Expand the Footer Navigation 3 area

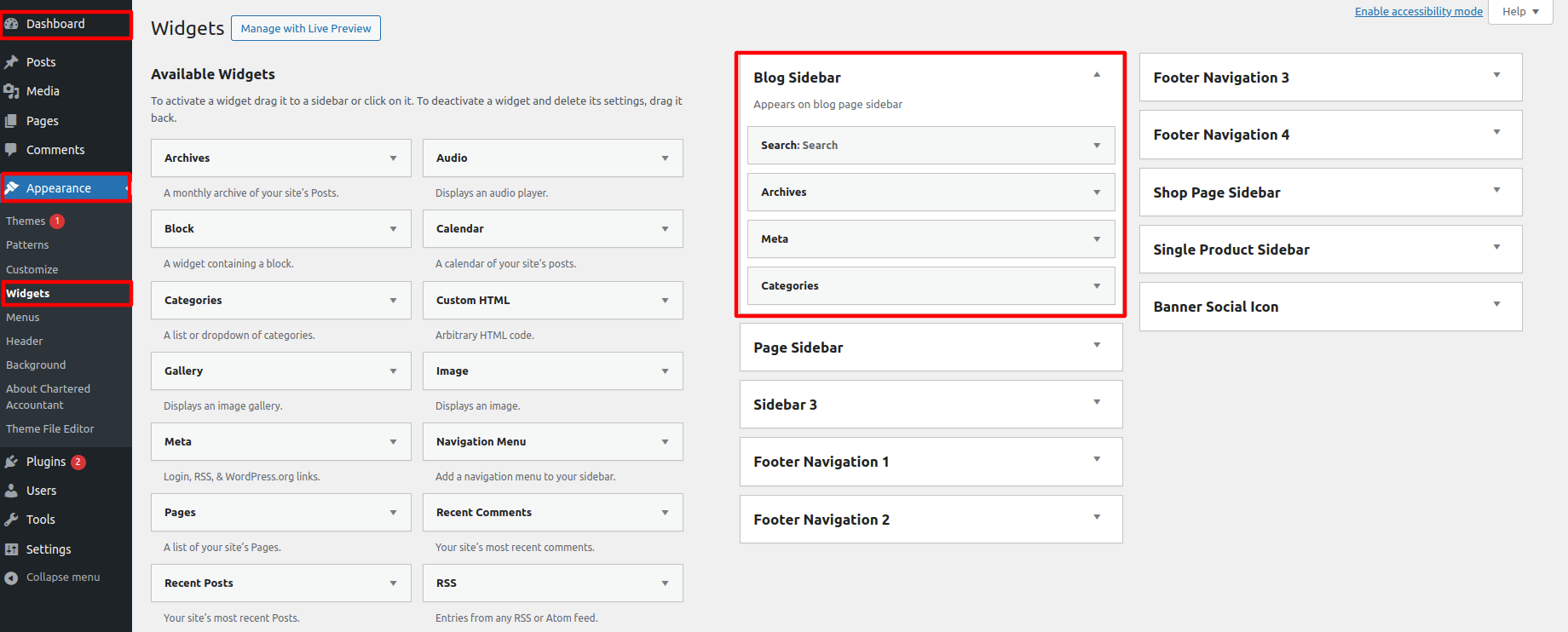click(x=1496, y=76)
